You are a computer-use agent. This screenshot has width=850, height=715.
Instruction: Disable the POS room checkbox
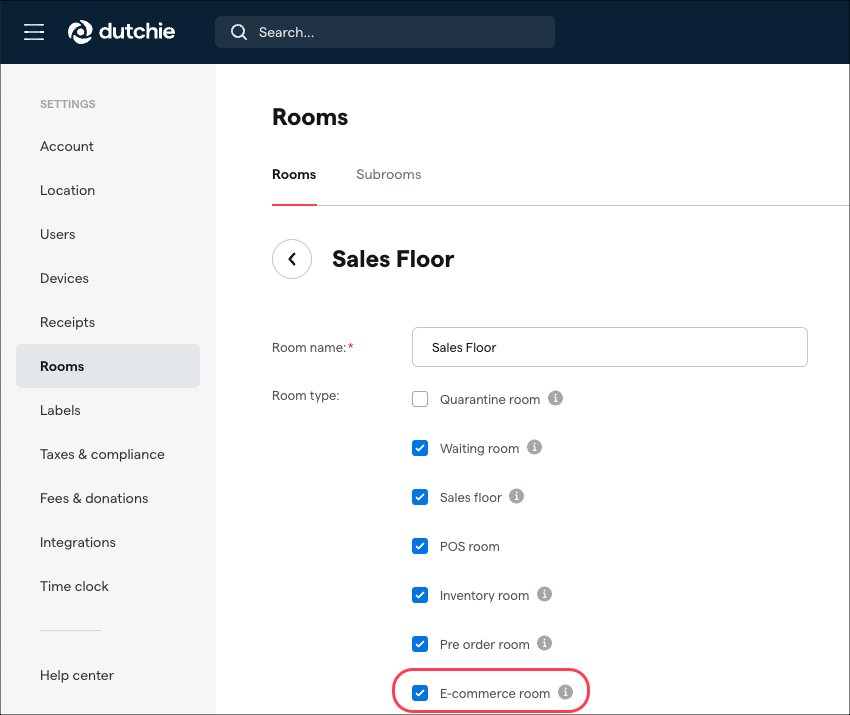(420, 546)
